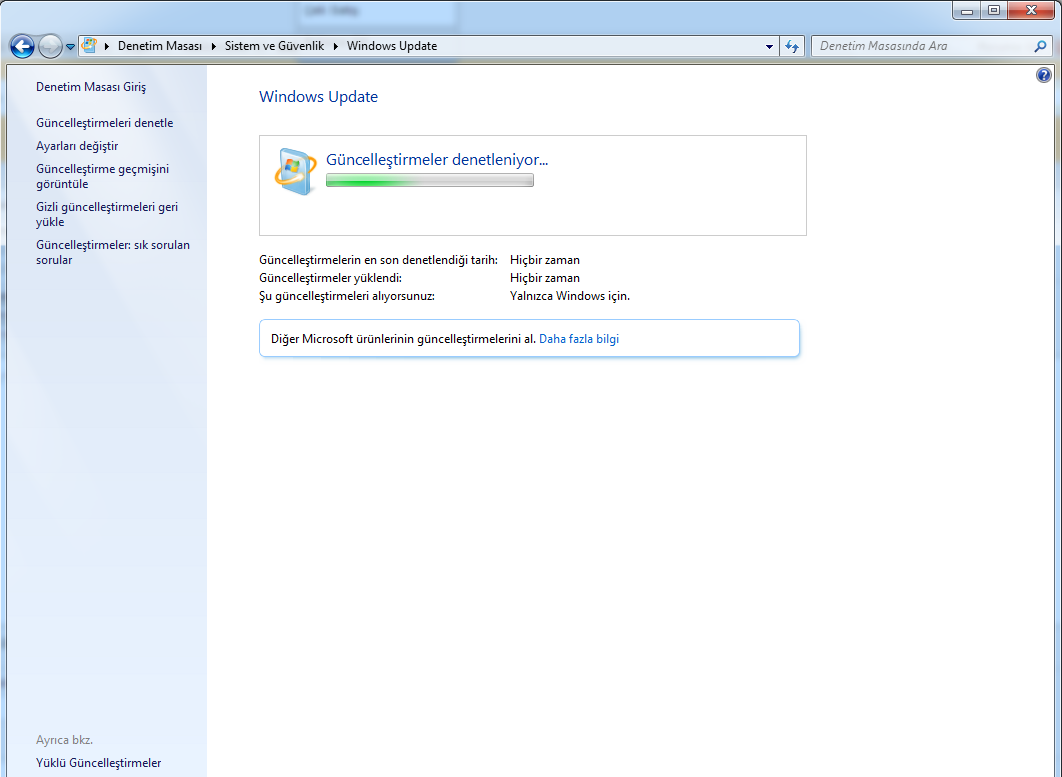The height and width of the screenshot is (777, 1062).
Task: Expand arrow before Windows Update breadcrumb
Action: click(335, 46)
